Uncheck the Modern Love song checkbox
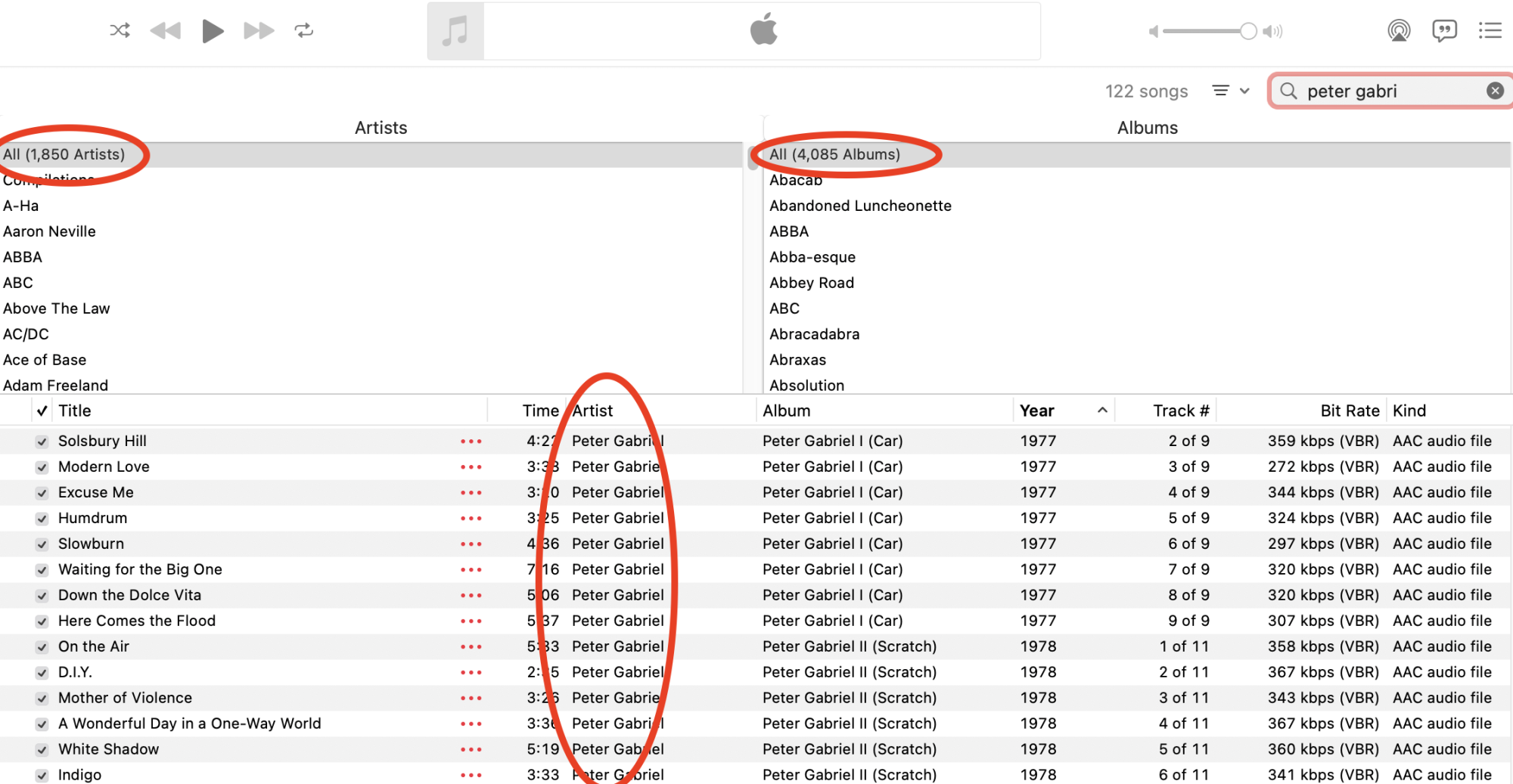1513x784 pixels. (42, 467)
